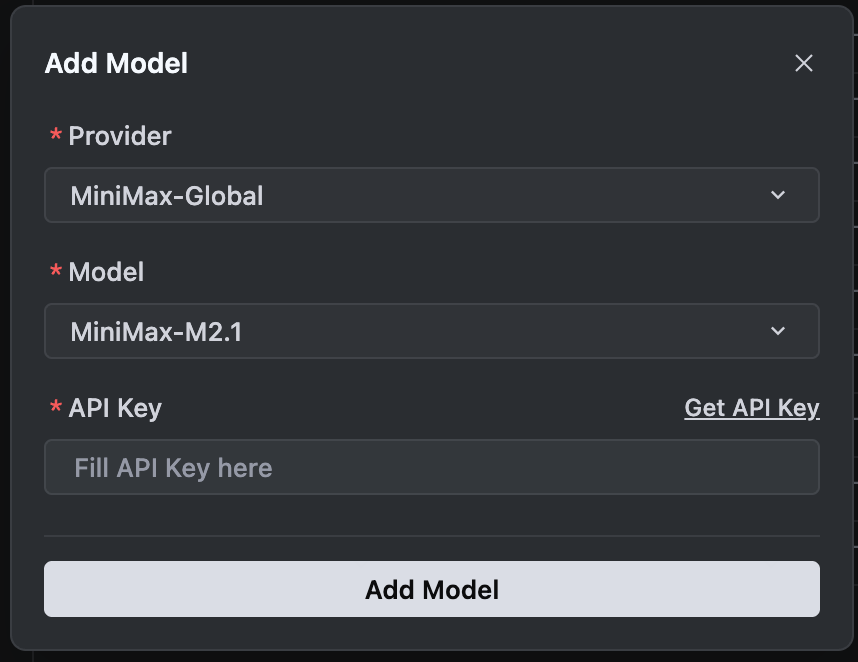Expand the Provider dropdown chevron
The image size is (858, 662).
(778, 195)
